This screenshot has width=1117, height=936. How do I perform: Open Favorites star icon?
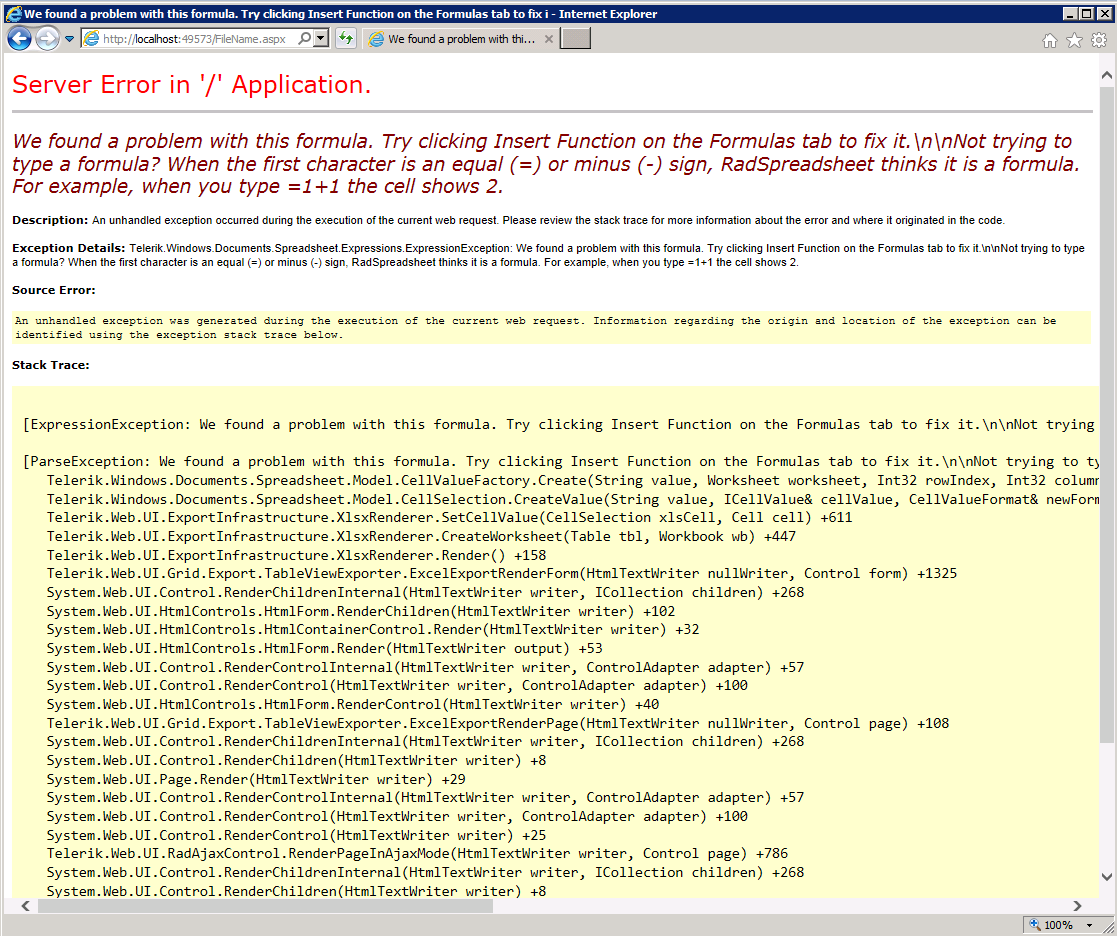[x=1074, y=41]
